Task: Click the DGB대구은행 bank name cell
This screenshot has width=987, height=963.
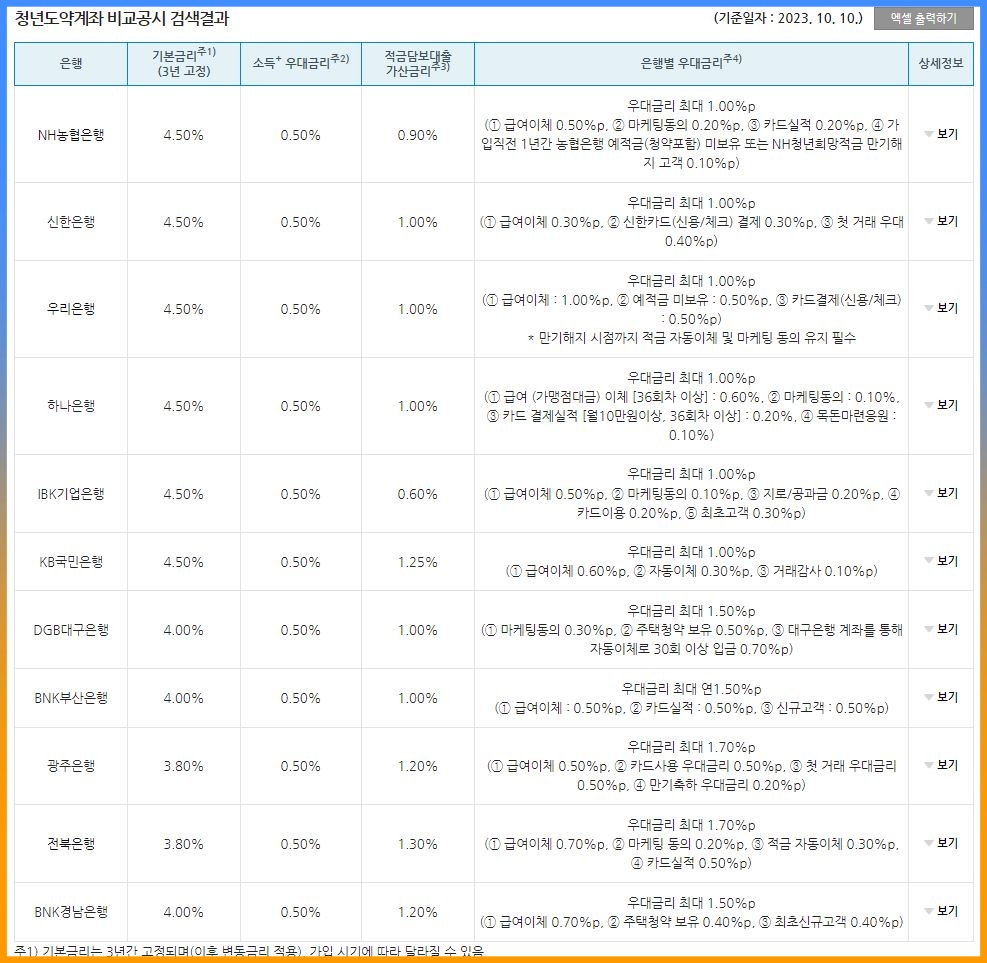Action: [x=71, y=629]
